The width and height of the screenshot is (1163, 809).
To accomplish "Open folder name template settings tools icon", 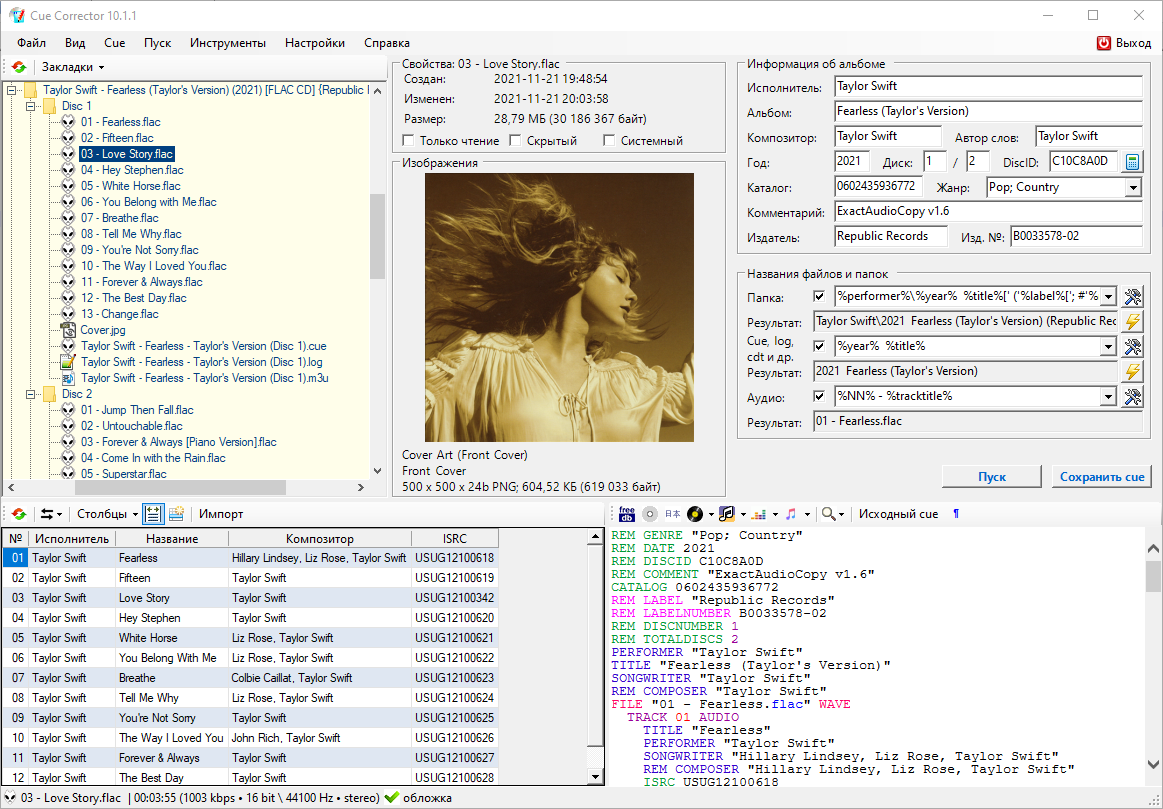I will click(1132, 296).
